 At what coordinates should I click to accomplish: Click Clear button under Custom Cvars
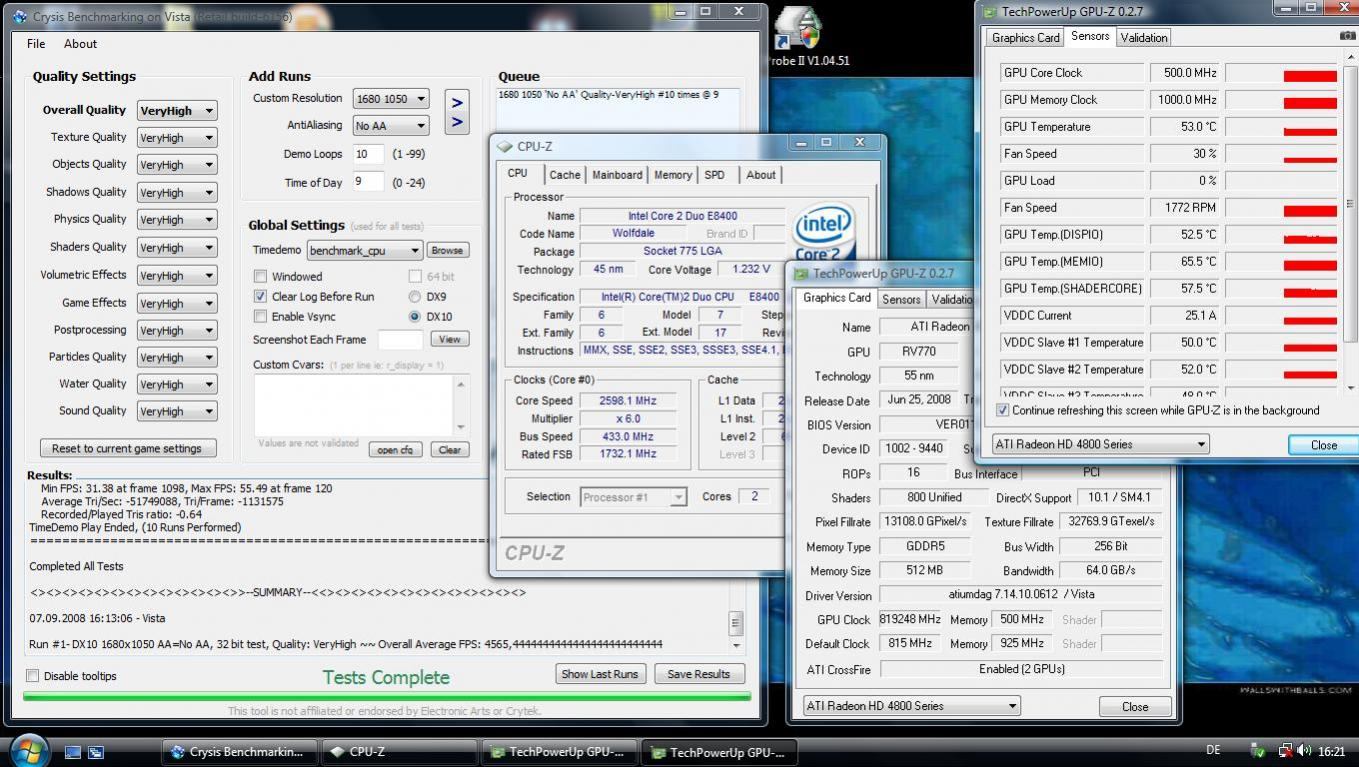(x=450, y=450)
